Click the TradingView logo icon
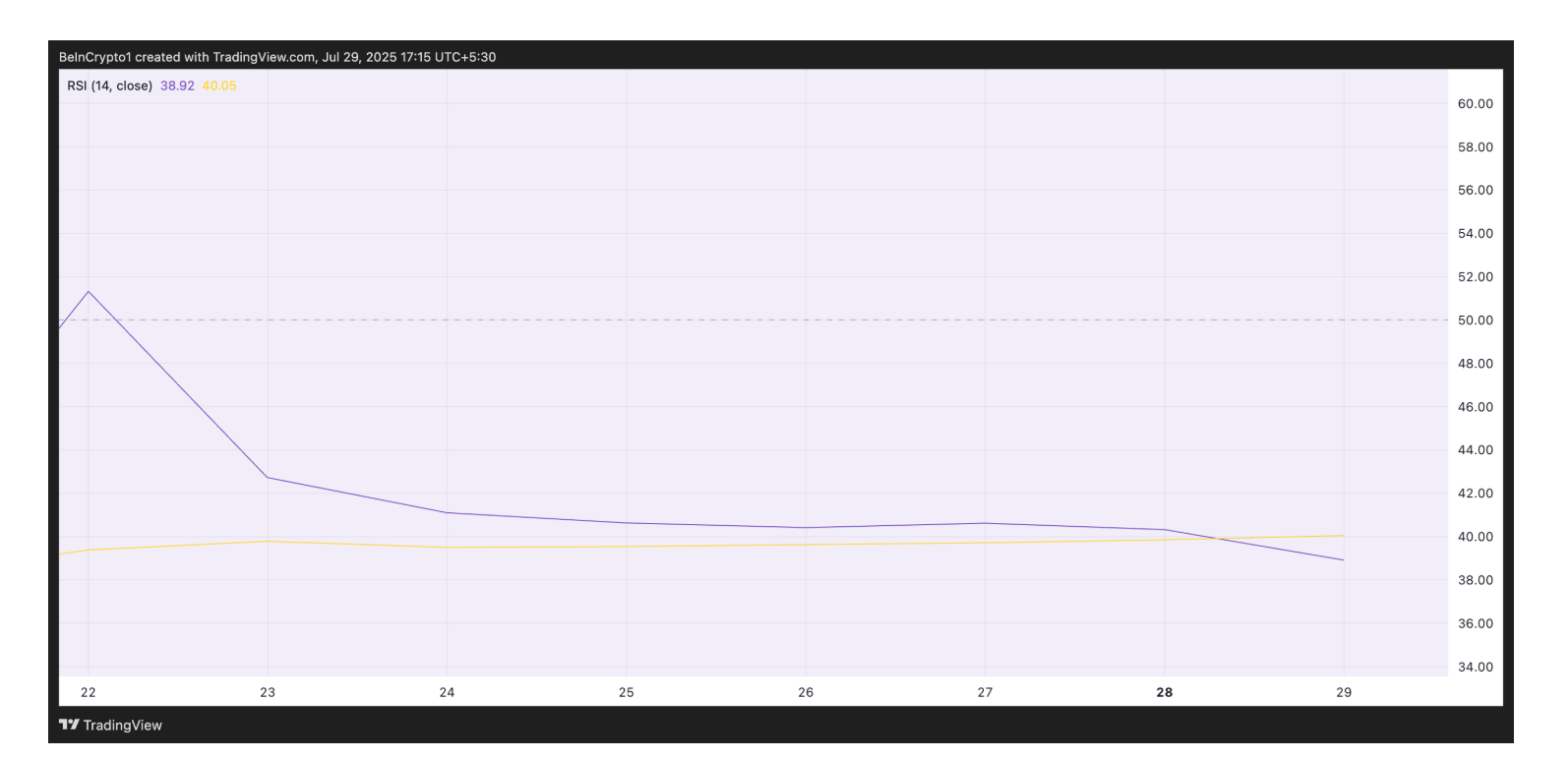Screen dimensions: 1568x759 (x=69, y=725)
